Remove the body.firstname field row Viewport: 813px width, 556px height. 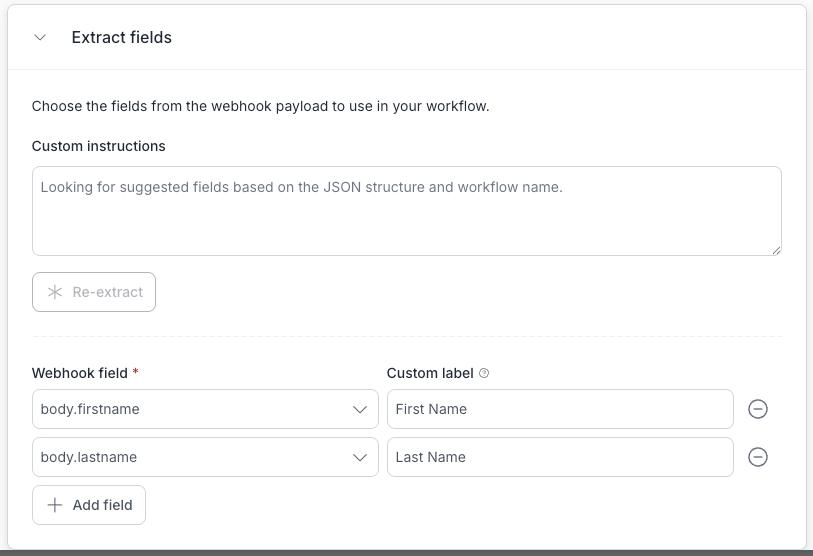tap(758, 409)
